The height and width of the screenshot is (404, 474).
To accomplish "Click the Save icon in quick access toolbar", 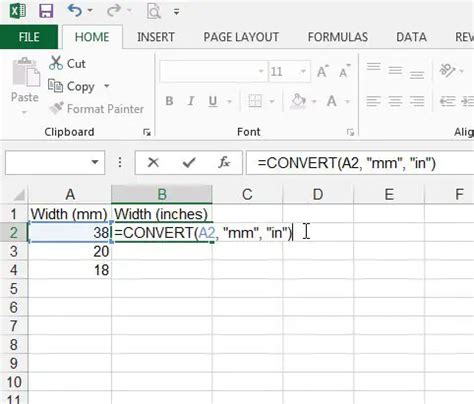I will (x=46, y=11).
